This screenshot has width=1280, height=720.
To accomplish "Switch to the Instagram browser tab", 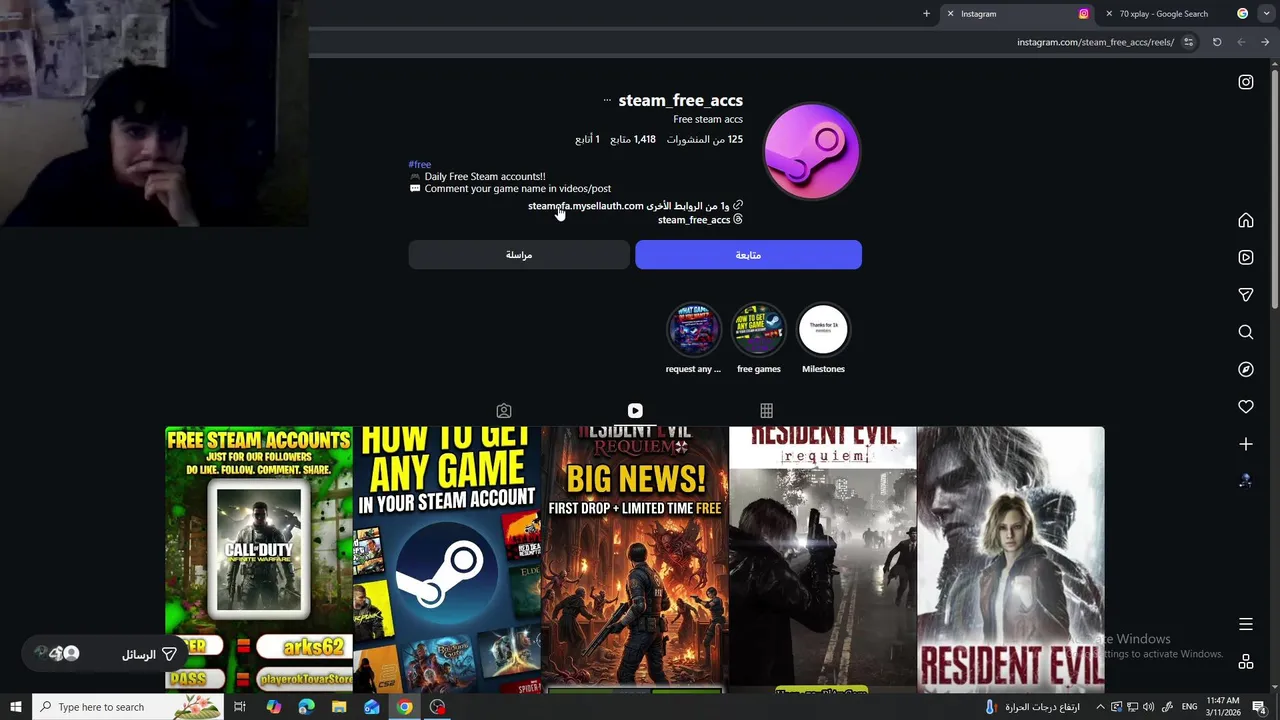I will coord(1020,14).
